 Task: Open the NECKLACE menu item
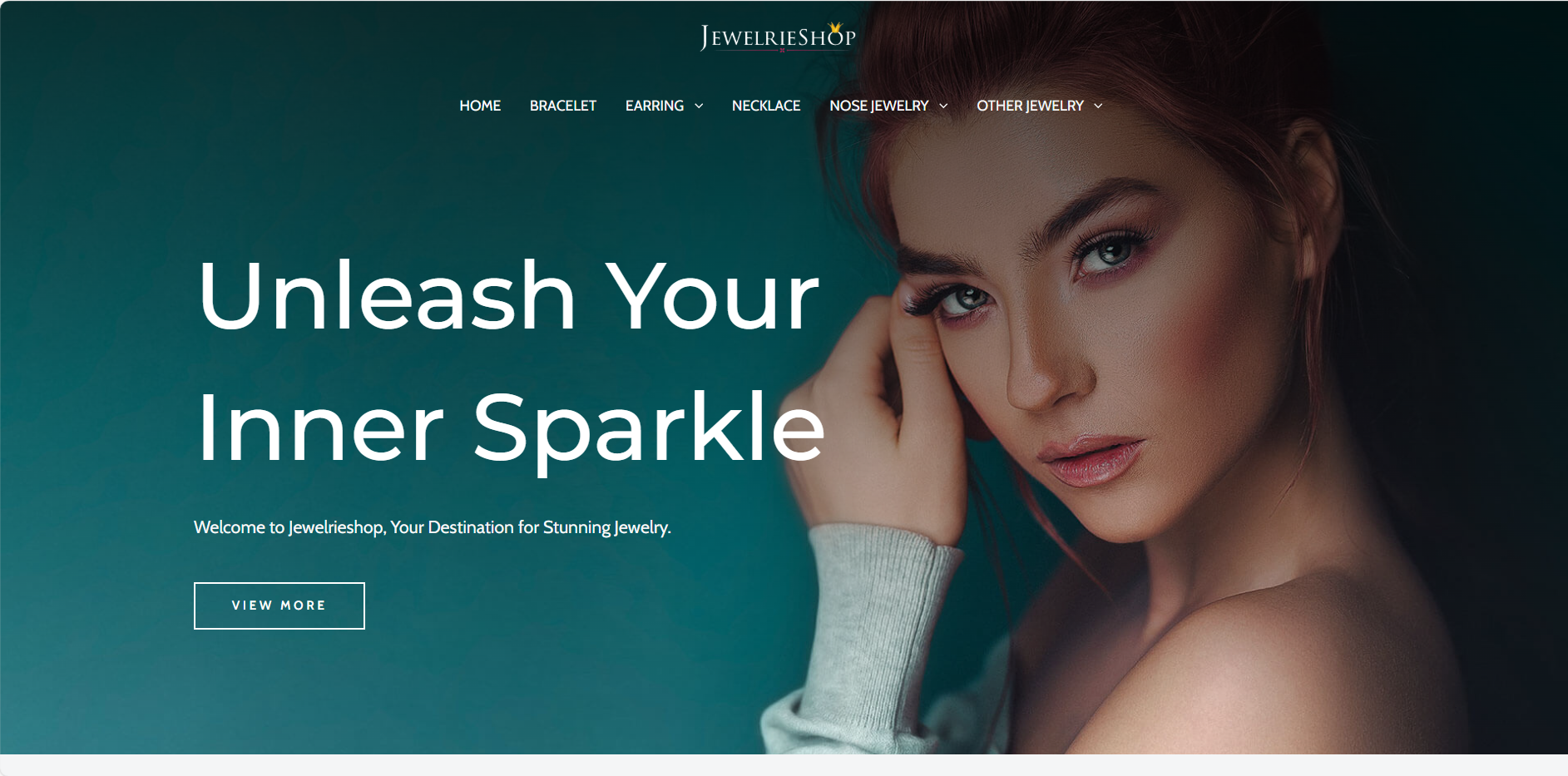click(x=766, y=106)
